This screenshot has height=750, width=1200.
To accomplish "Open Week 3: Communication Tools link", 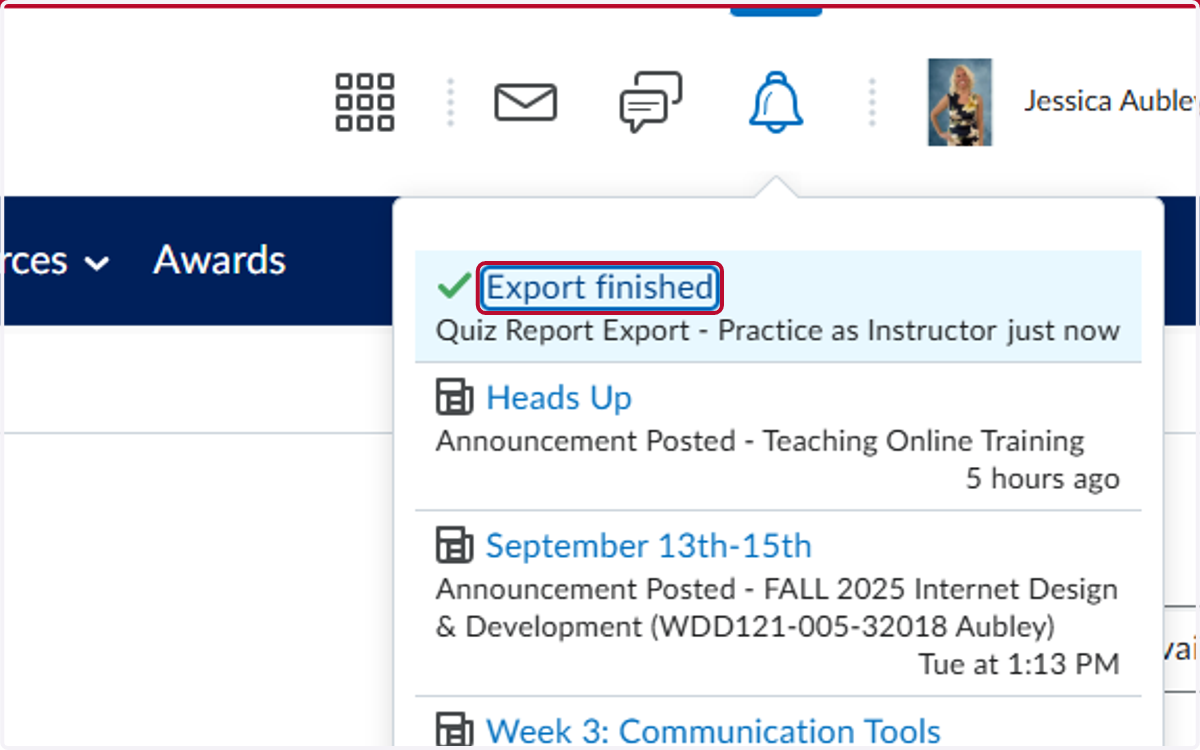I will point(713,732).
